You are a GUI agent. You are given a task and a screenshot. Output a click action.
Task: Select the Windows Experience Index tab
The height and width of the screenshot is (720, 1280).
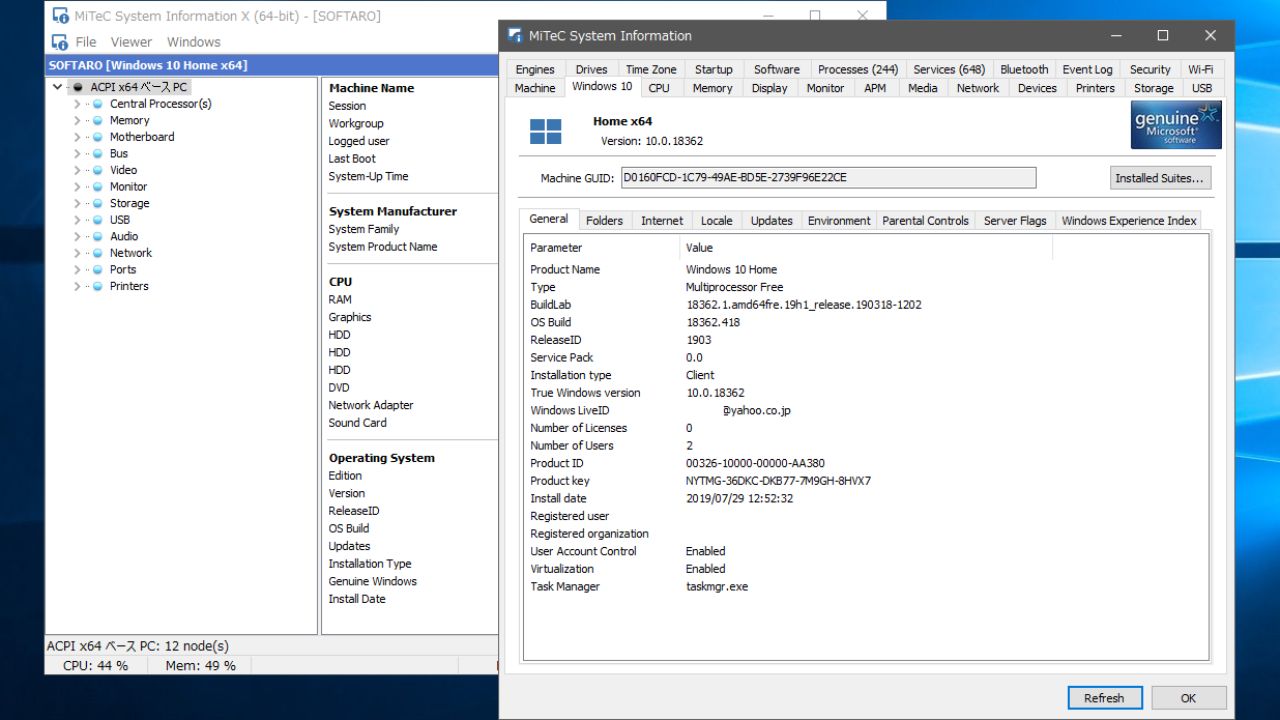[x=1129, y=221]
